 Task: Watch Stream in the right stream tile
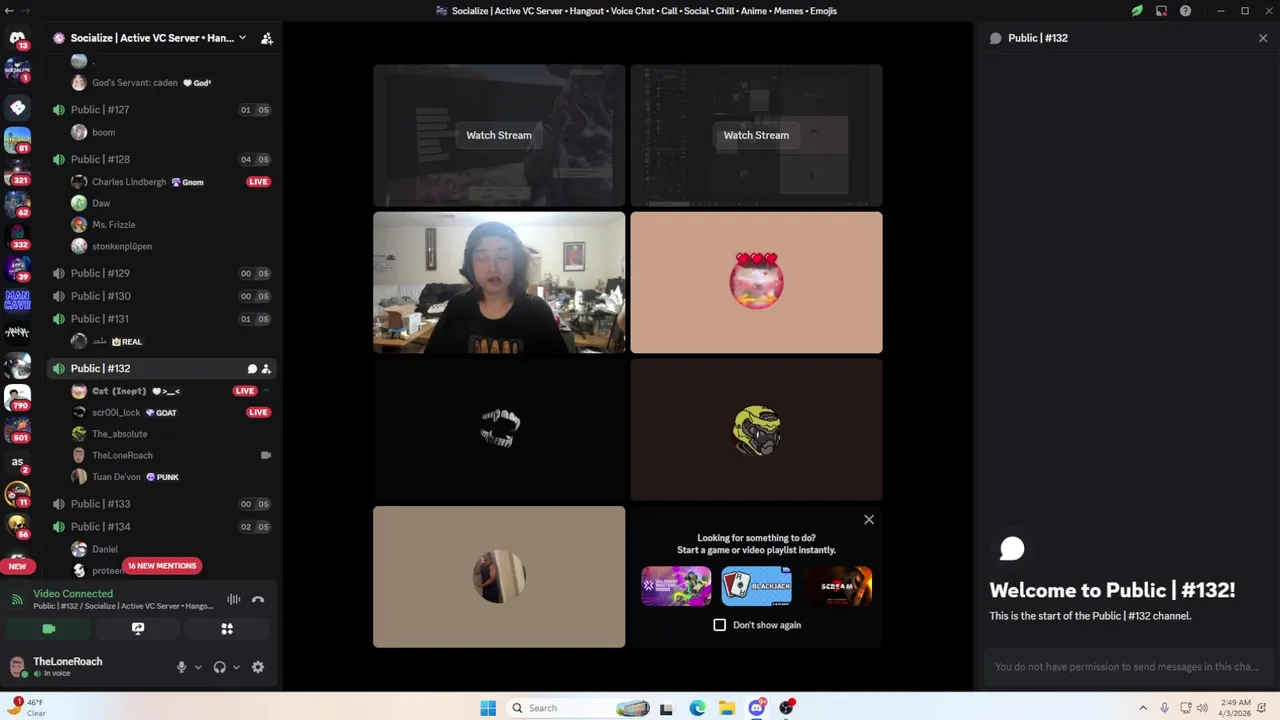point(756,135)
